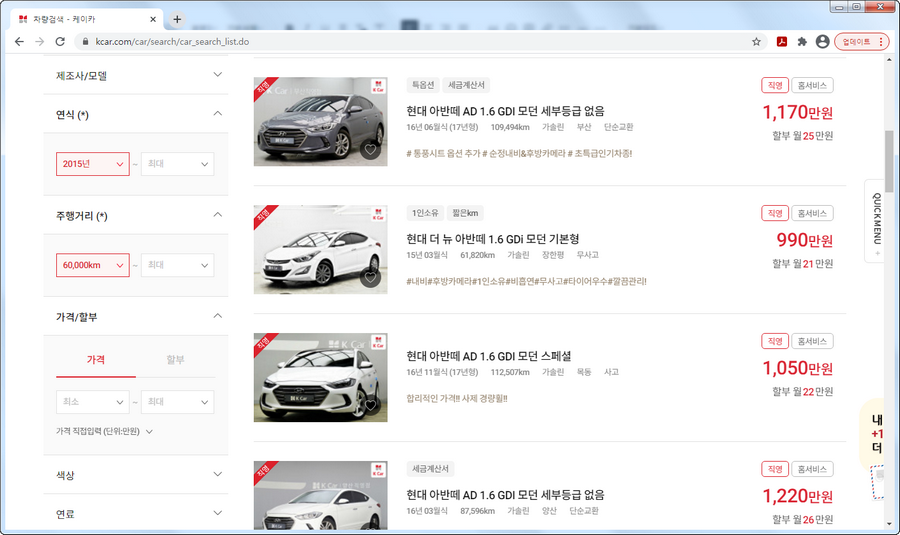Open the PDF extension icon
900x535 pixels.
point(781,41)
